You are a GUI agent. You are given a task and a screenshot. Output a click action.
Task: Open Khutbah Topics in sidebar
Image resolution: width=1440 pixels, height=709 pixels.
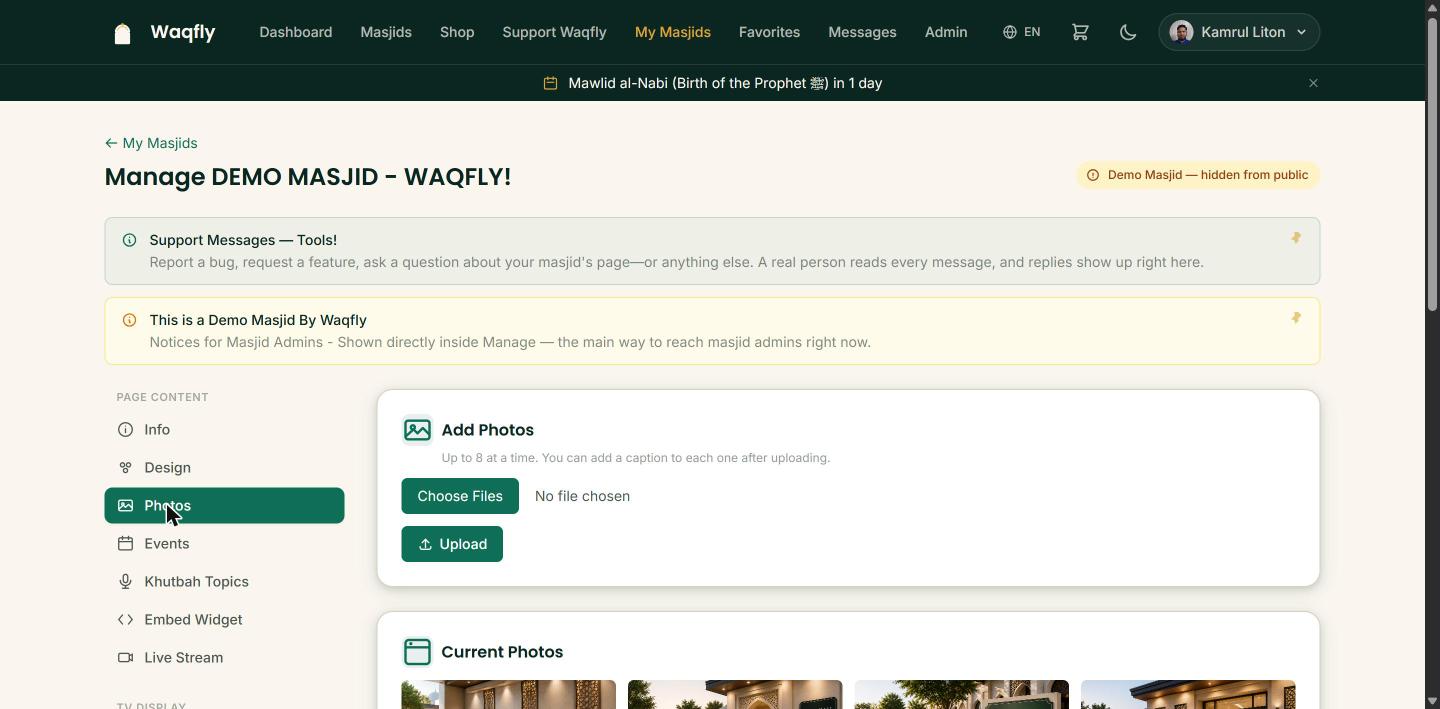coord(224,581)
